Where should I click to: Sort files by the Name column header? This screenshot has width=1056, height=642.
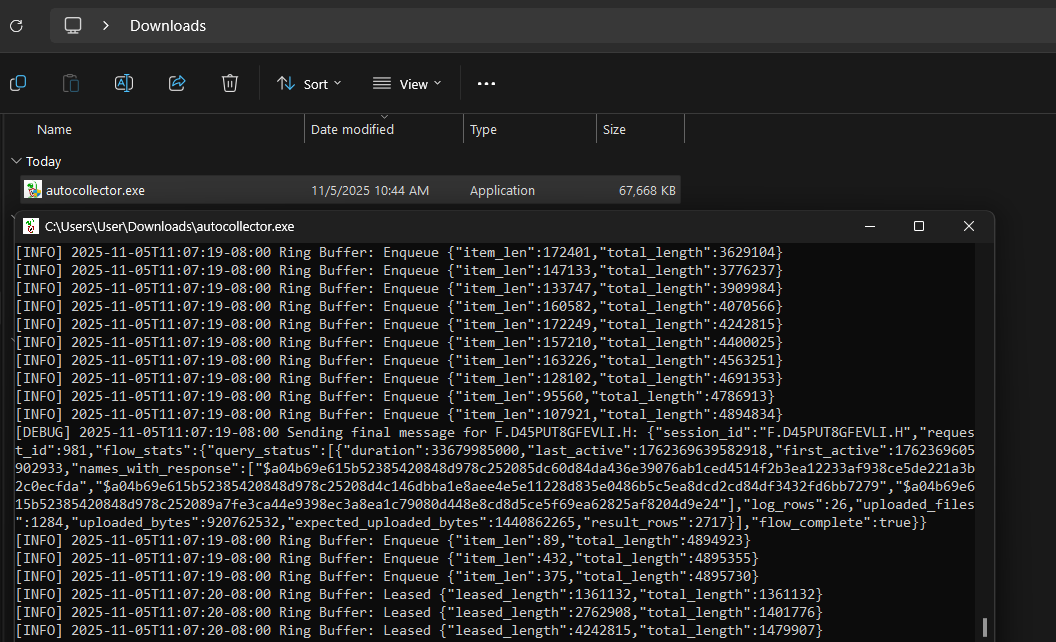pyautogui.click(x=55, y=129)
